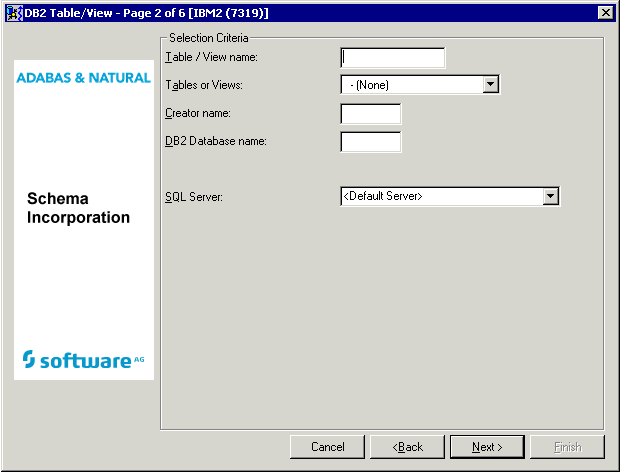Click the 'Schema Incorporation' heading text
620x472 pixels.
click(78, 208)
